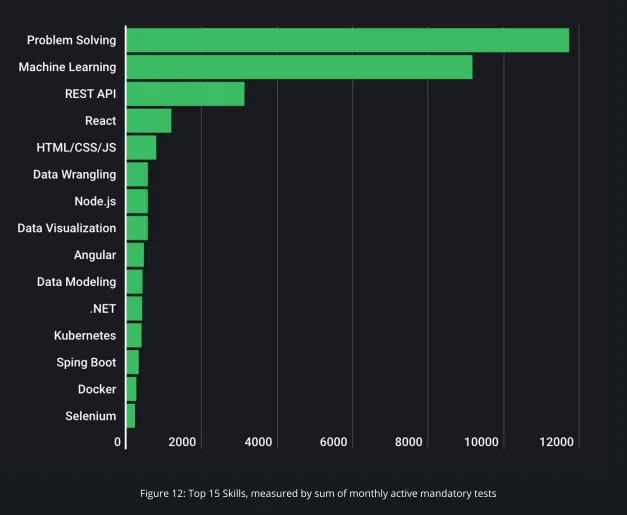
Task: Click the Selenium label
Action: click(x=91, y=416)
